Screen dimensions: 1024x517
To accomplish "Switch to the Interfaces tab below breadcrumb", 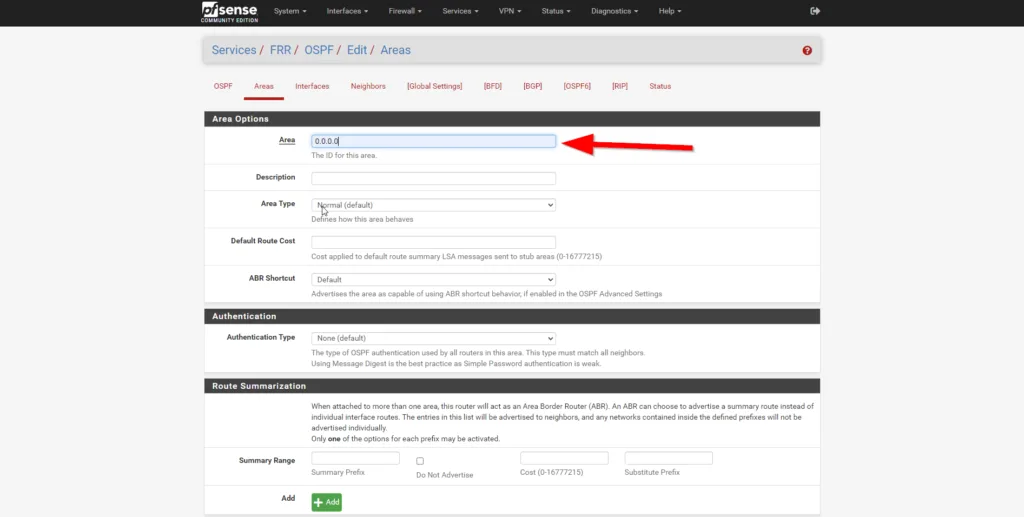I will click(312, 86).
